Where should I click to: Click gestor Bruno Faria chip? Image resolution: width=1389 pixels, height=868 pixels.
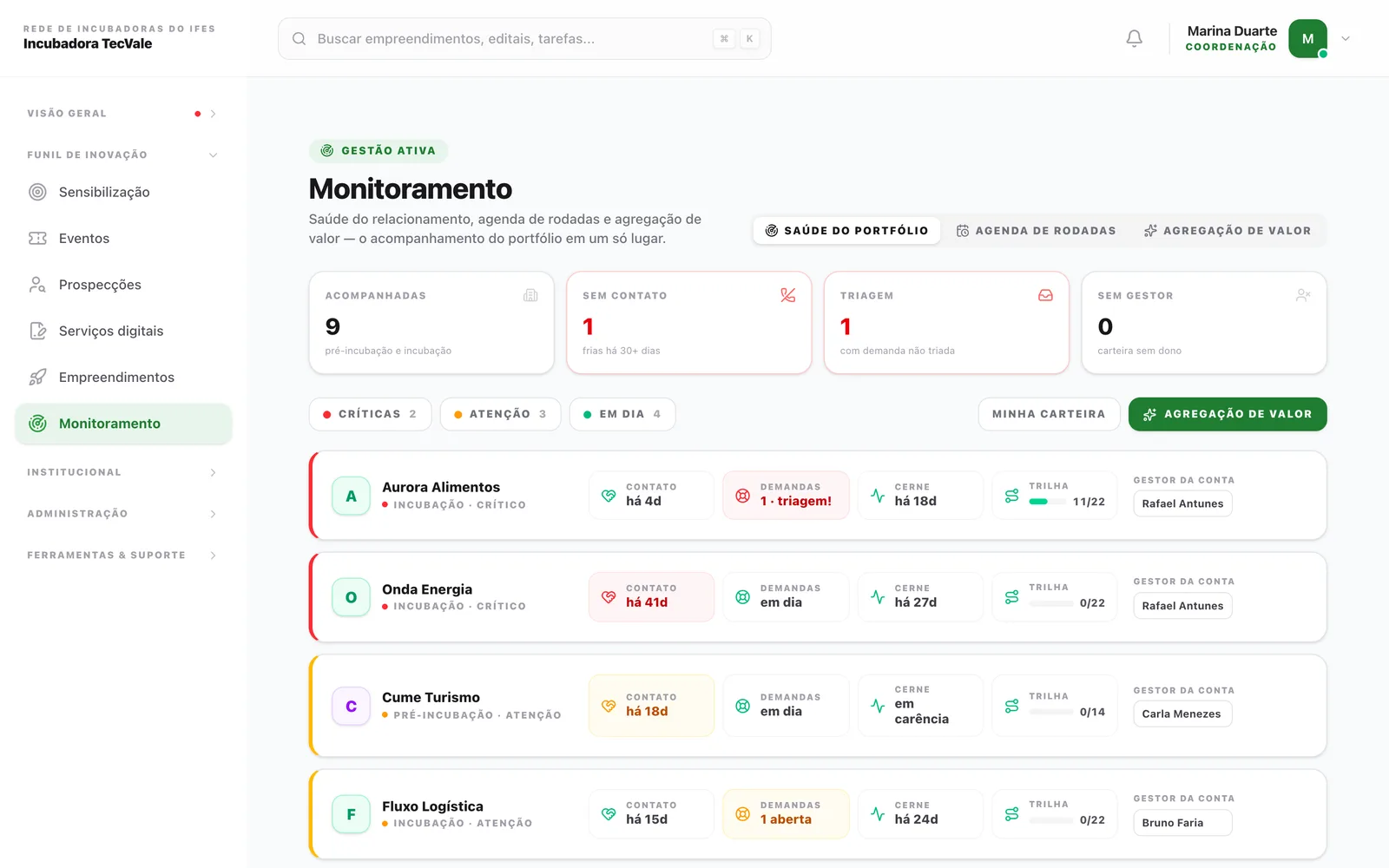pyautogui.click(x=1182, y=823)
